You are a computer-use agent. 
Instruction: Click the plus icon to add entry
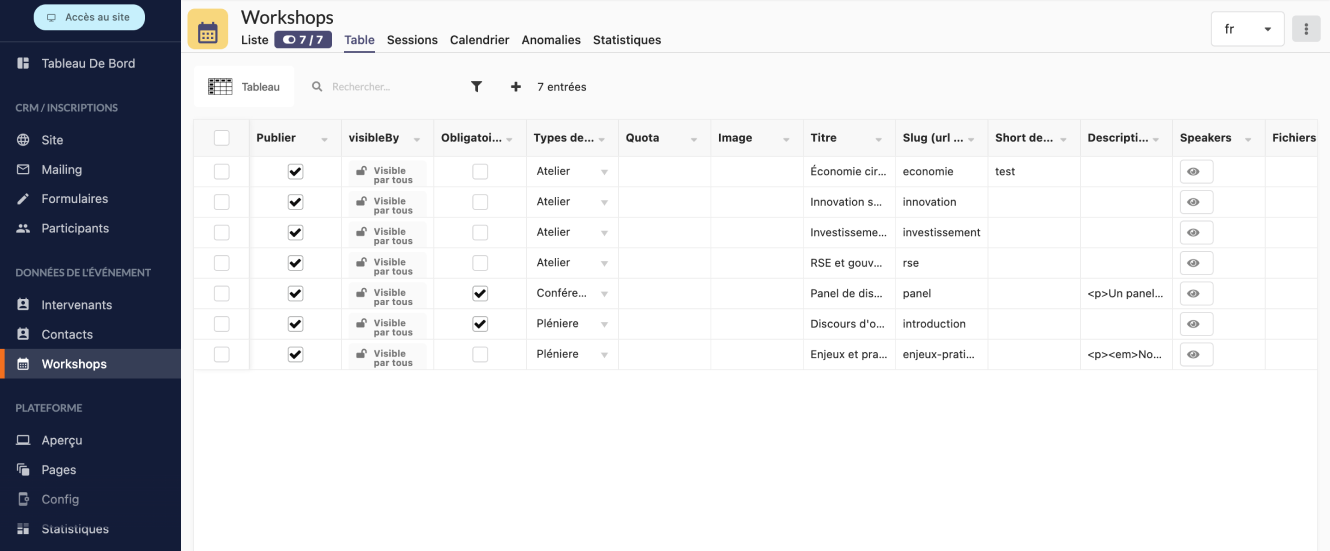click(x=516, y=87)
